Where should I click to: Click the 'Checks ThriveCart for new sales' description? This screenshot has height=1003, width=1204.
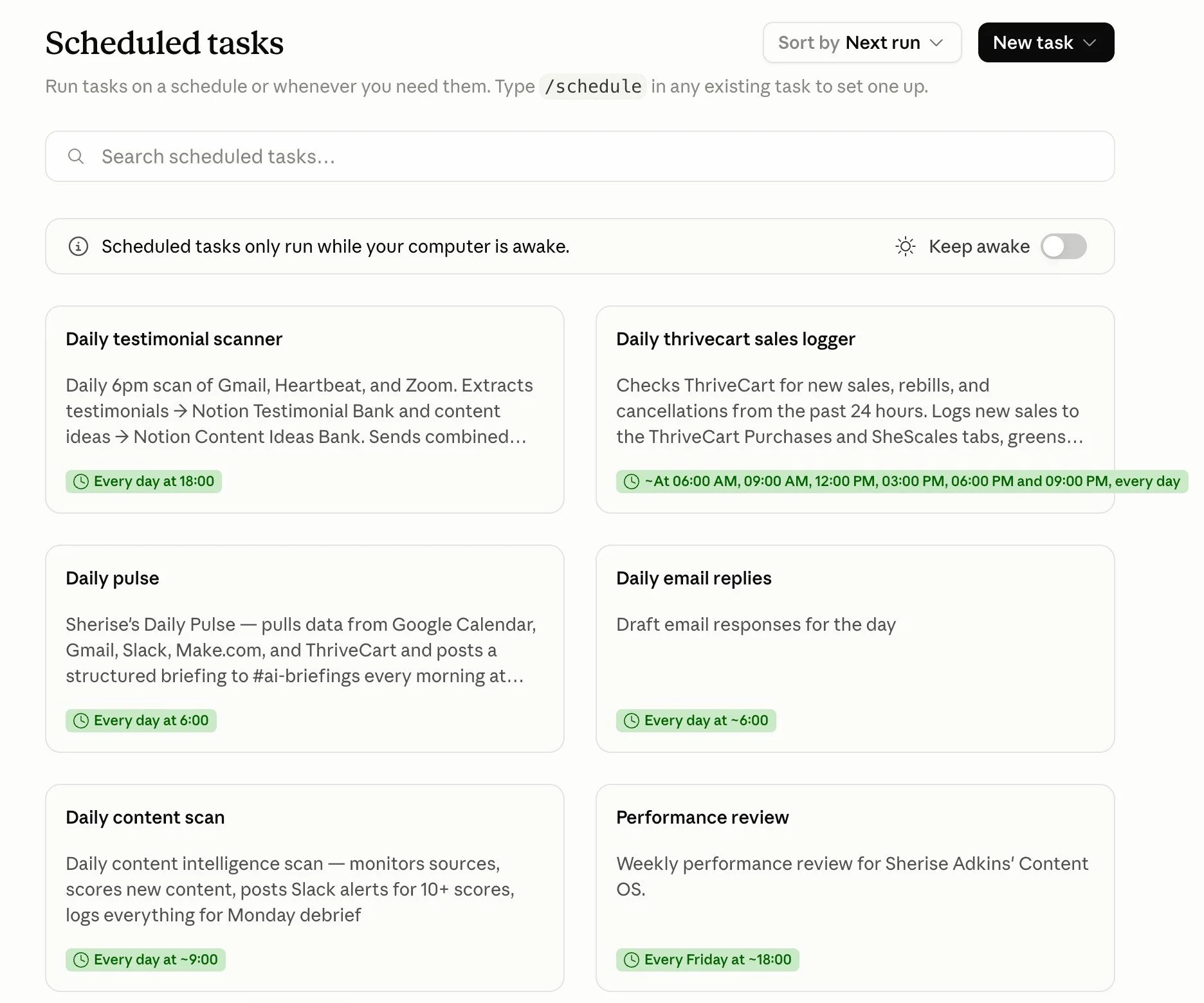coord(850,411)
